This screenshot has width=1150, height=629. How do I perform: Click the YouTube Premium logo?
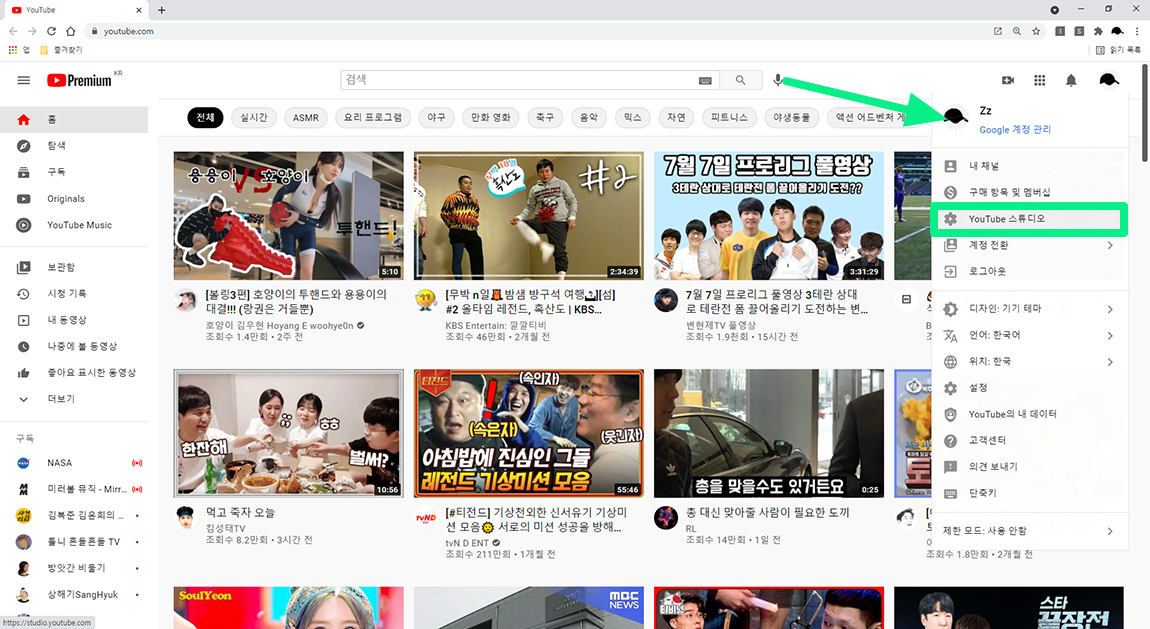pyautogui.click(x=81, y=80)
